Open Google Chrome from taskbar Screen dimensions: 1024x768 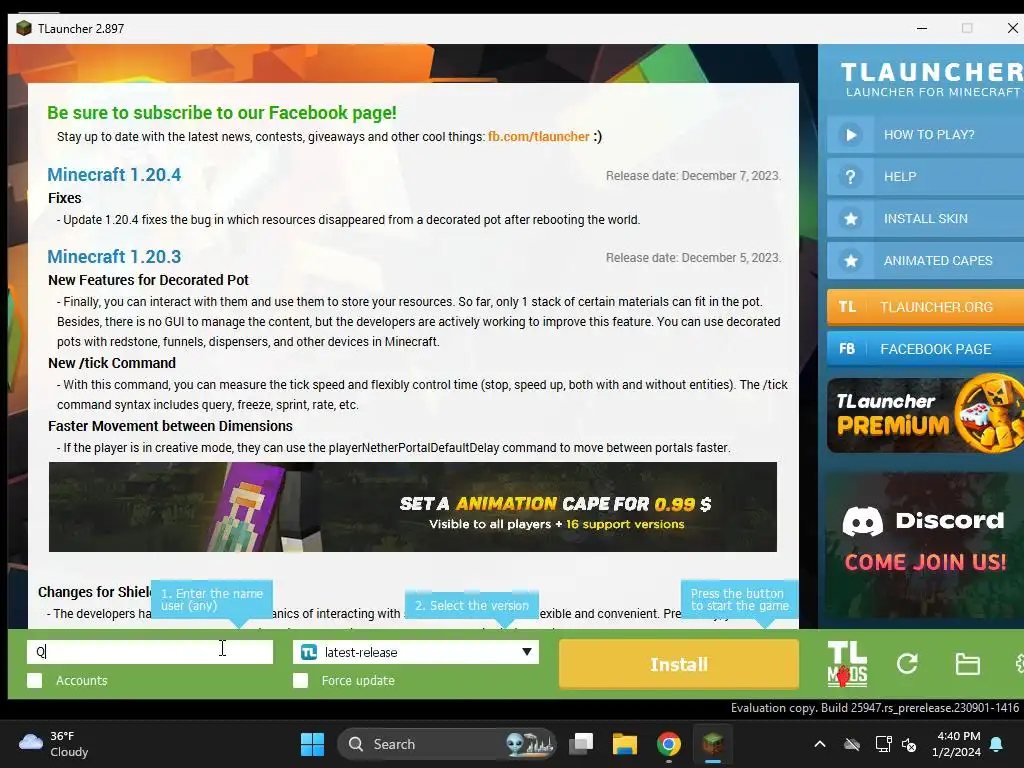668,744
